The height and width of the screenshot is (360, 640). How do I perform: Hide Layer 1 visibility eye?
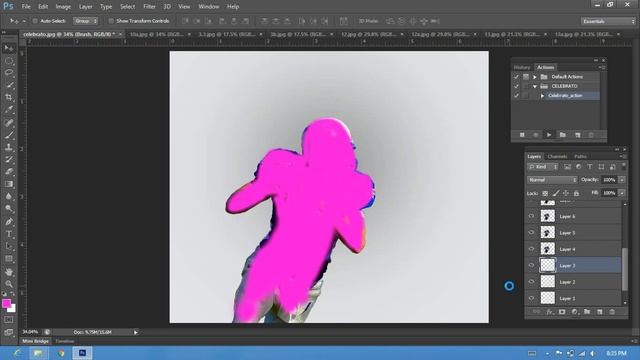click(531, 298)
